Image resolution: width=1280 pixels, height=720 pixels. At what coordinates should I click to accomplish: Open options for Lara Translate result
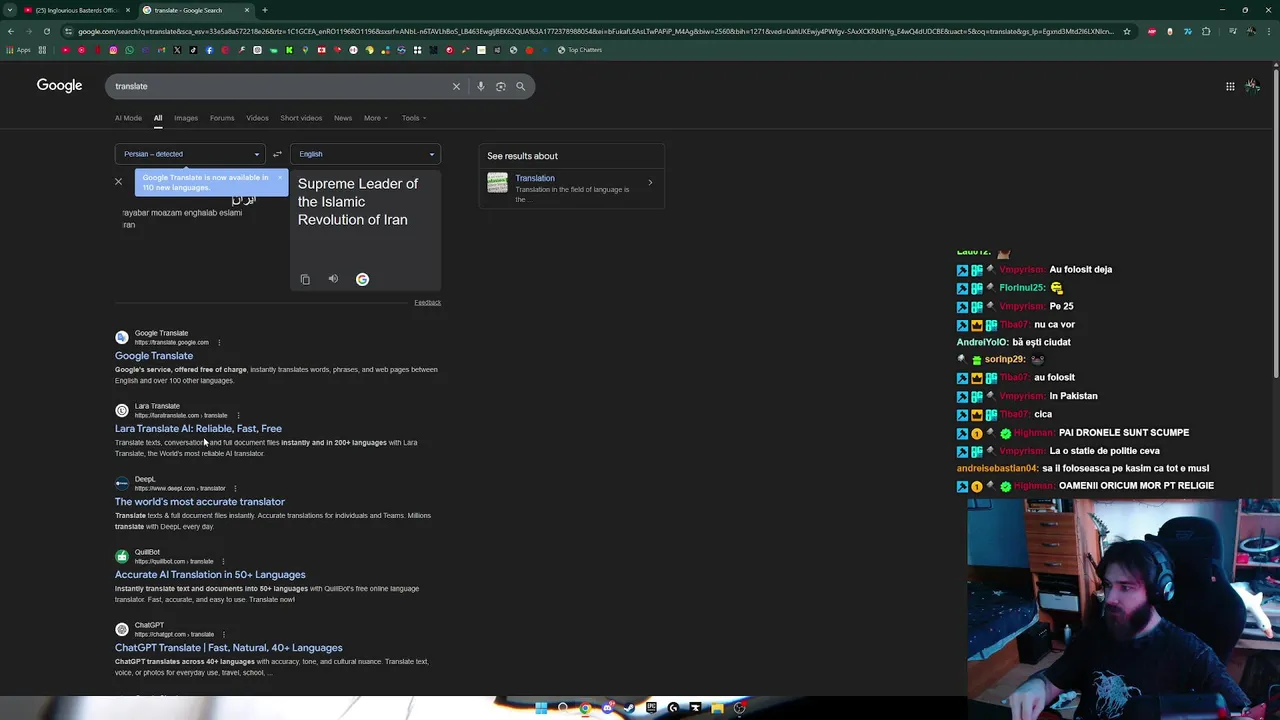(x=238, y=415)
